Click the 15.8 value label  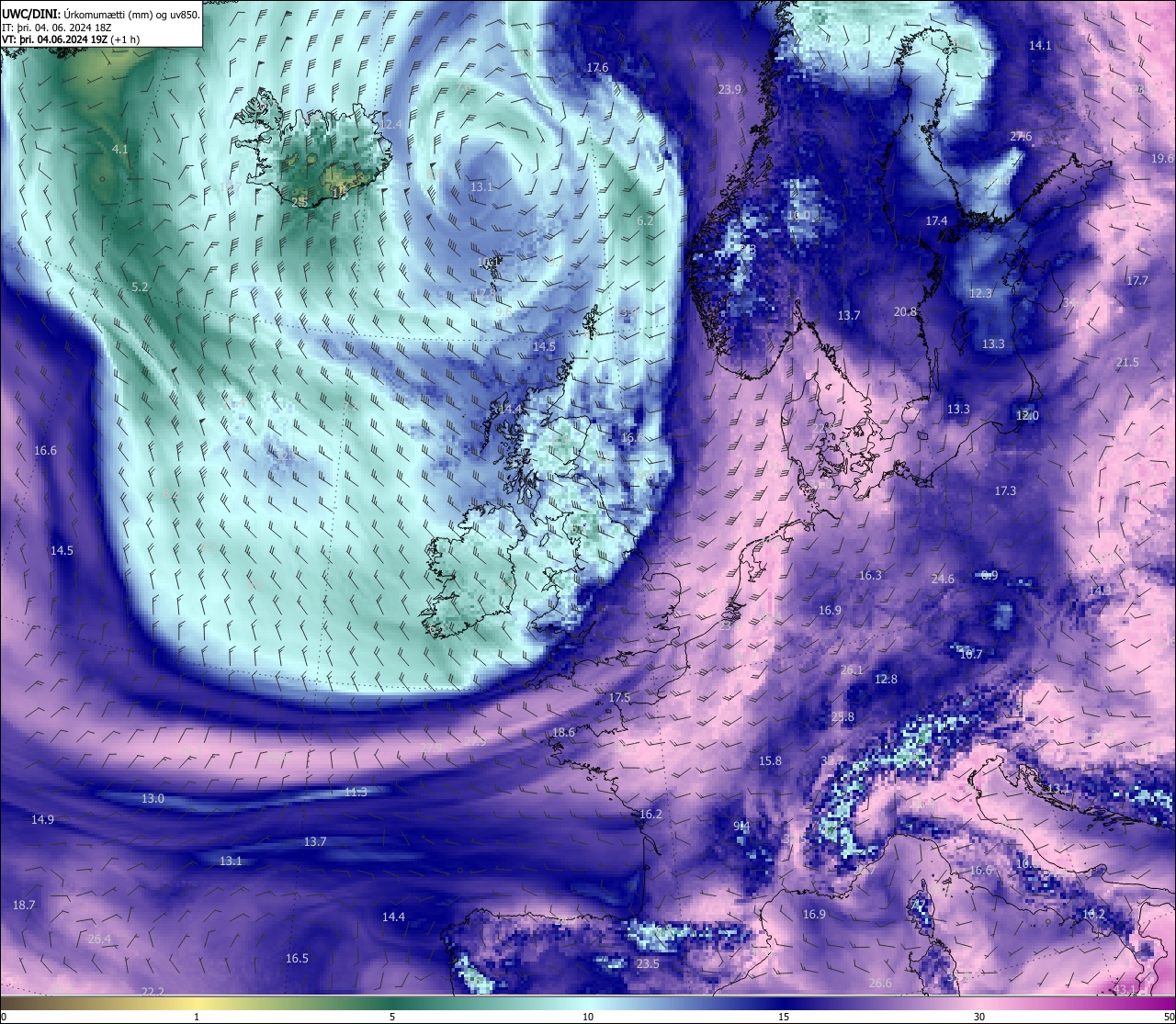(x=770, y=760)
